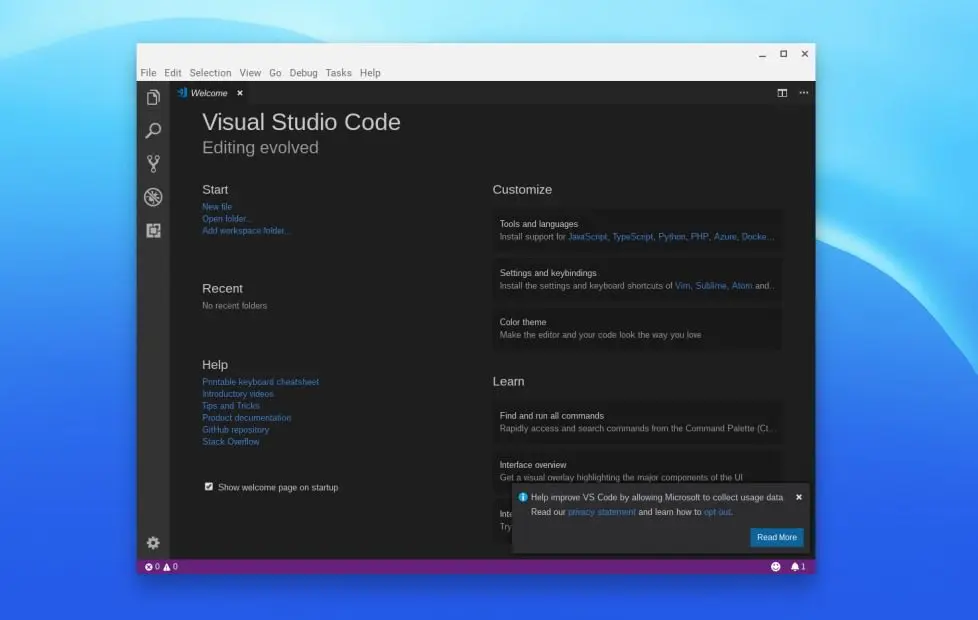Viewport: 978px width, 620px height.
Task: Open the editor more actions ellipsis menu
Action: coord(804,93)
